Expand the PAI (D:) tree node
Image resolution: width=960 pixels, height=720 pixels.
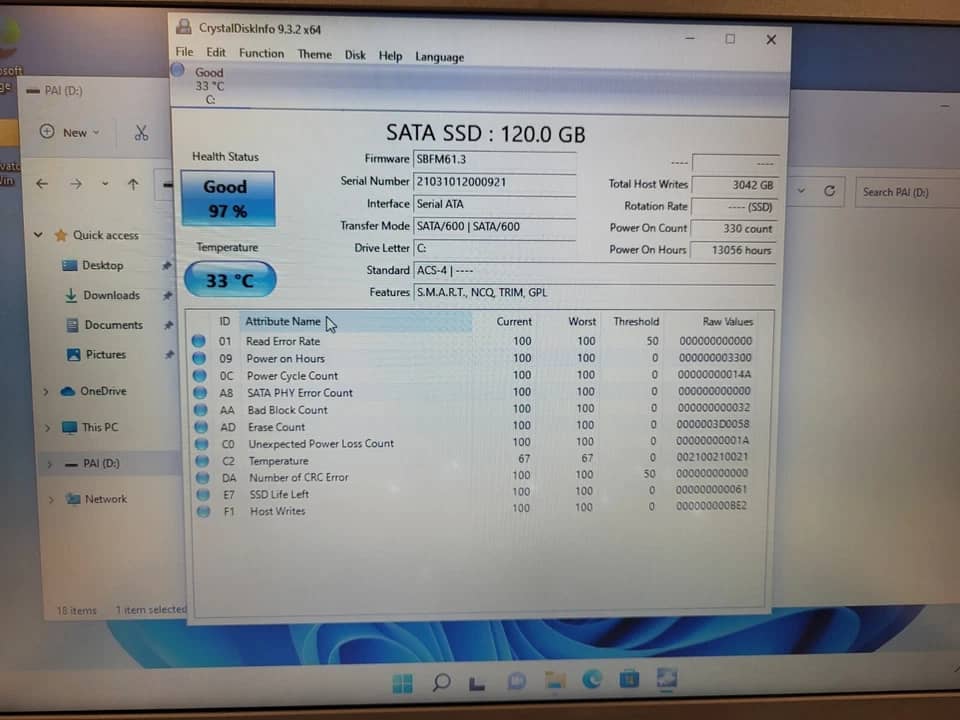click(x=50, y=464)
